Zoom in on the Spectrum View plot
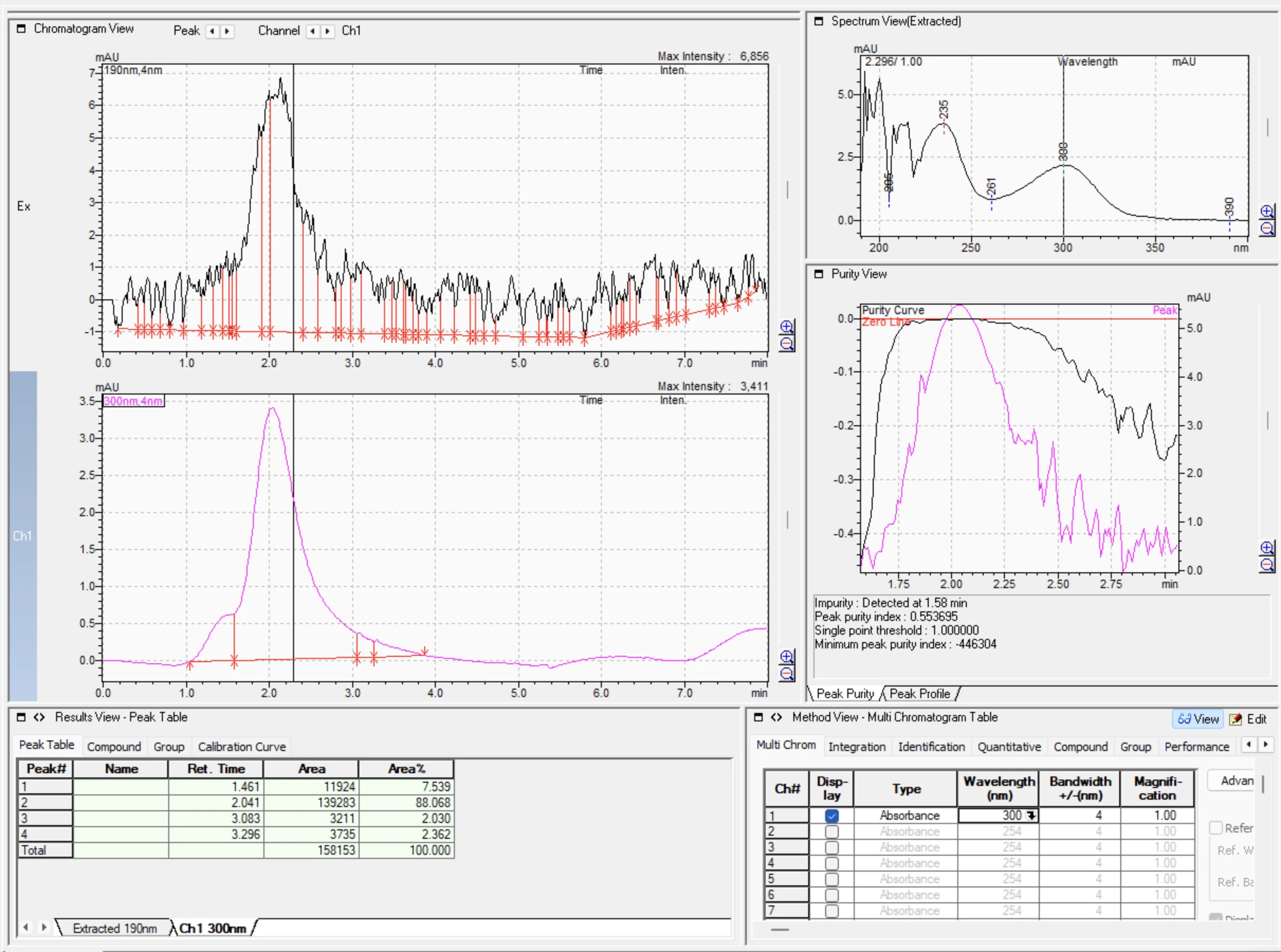The width and height of the screenshot is (1281, 952). 1267,212
